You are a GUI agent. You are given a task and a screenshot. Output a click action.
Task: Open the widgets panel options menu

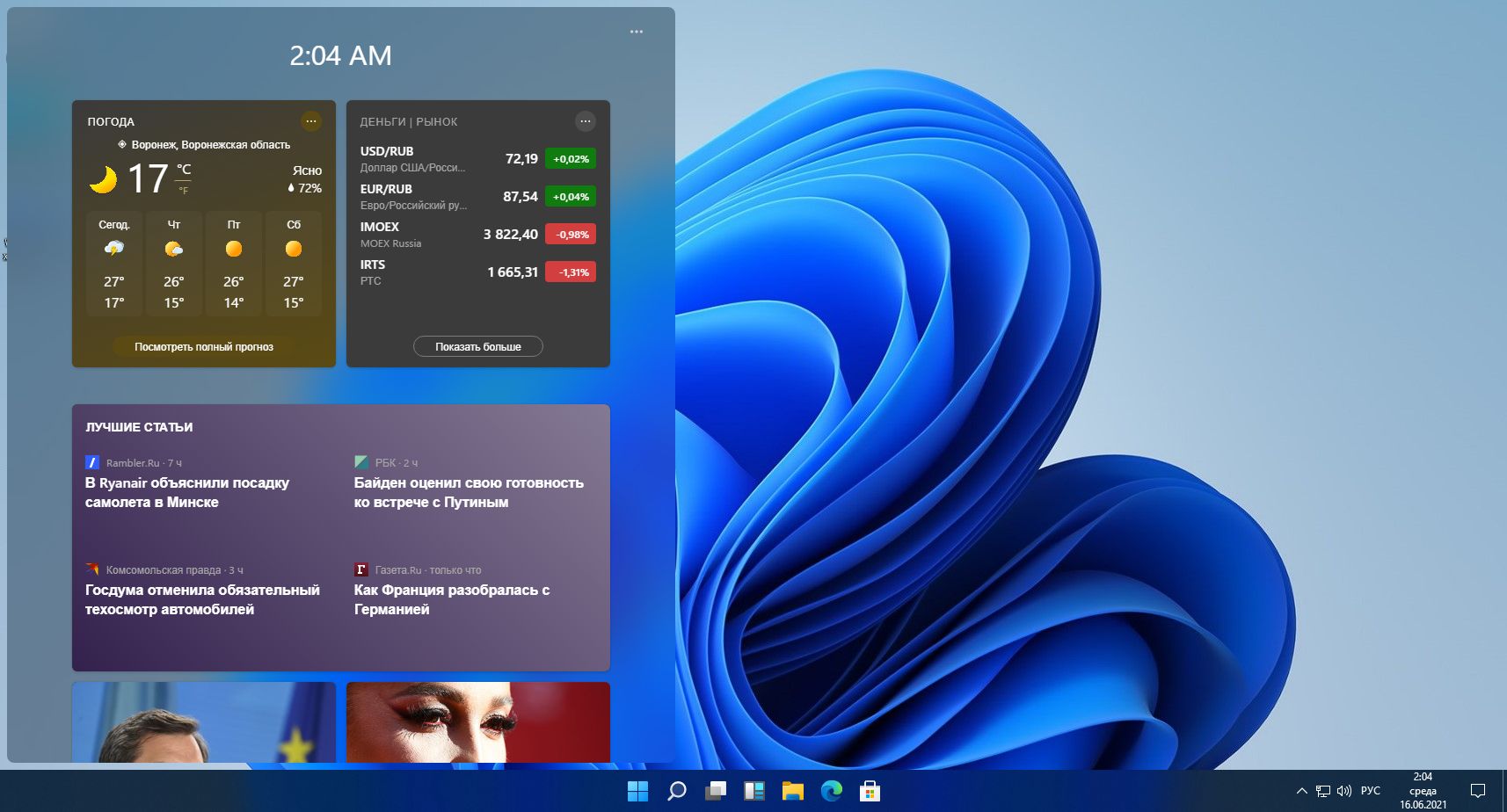637,32
